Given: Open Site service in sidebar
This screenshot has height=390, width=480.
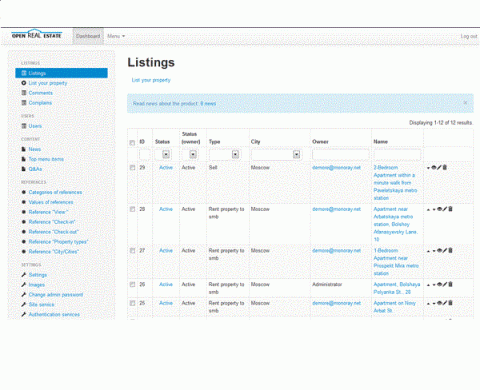Looking at the screenshot, I should [x=41, y=305].
